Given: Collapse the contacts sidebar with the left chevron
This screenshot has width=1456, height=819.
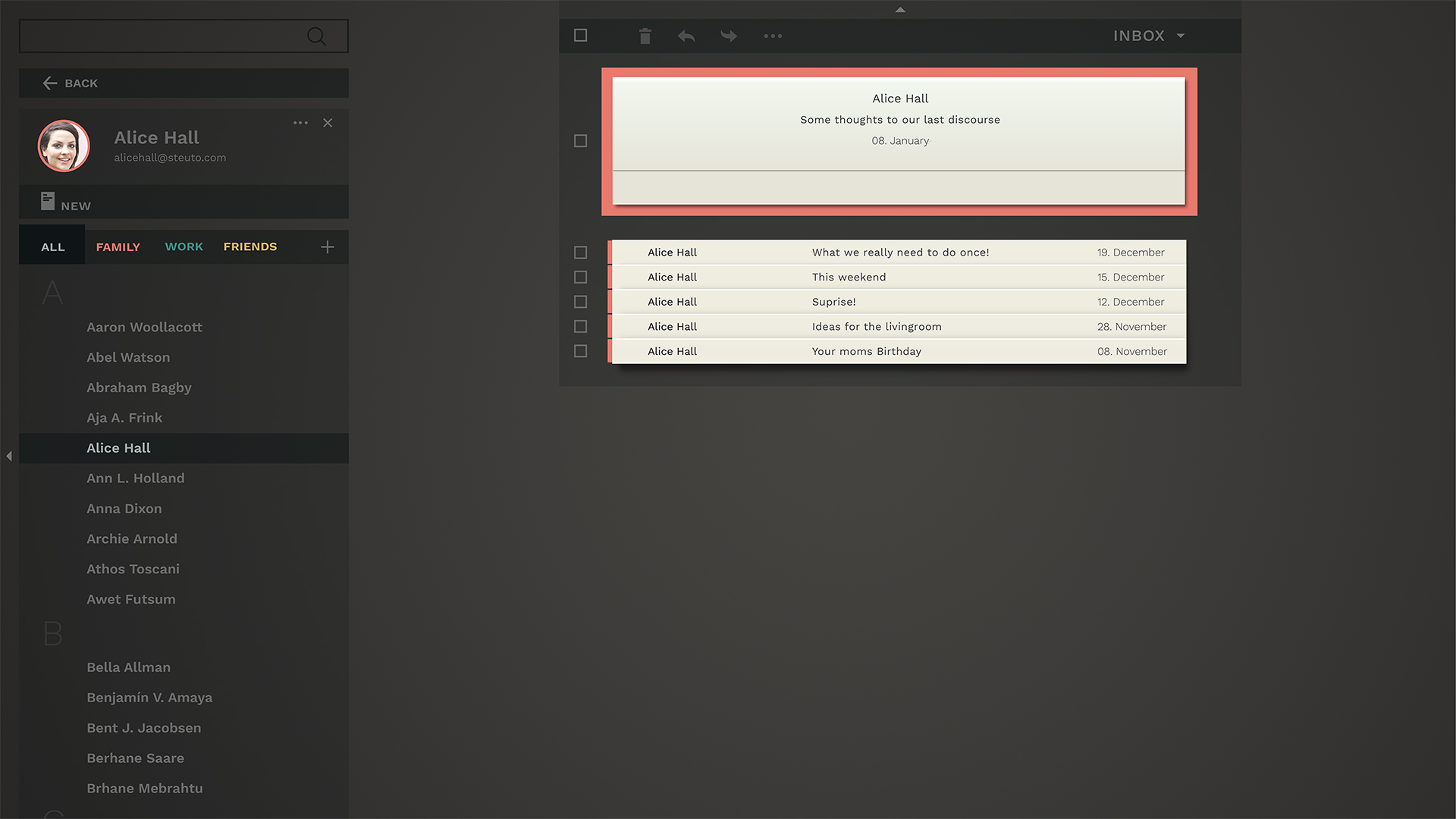Looking at the screenshot, I should pyautogui.click(x=8, y=456).
